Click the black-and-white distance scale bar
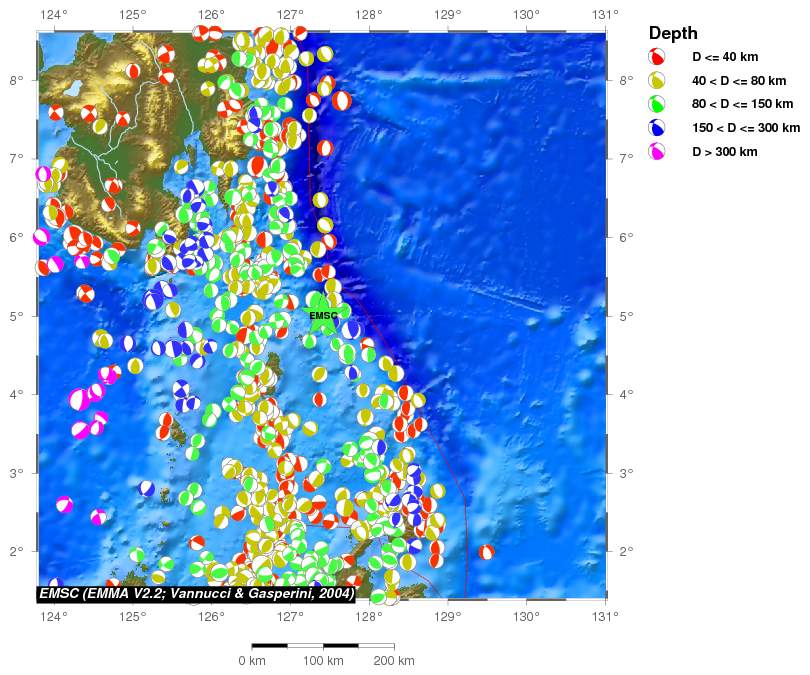This screenshot has width=810, height=675. pyautogui.click(x=322, y=646)
